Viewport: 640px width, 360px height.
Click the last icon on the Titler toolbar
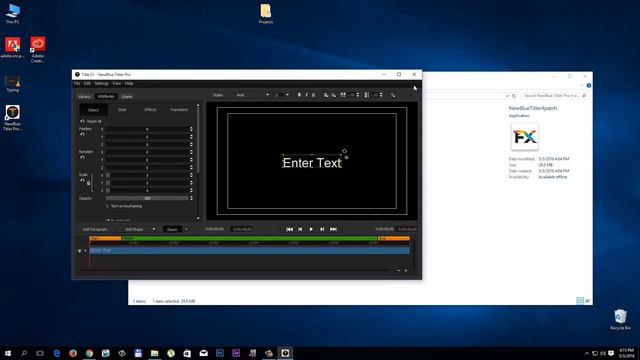click(393, 95)
